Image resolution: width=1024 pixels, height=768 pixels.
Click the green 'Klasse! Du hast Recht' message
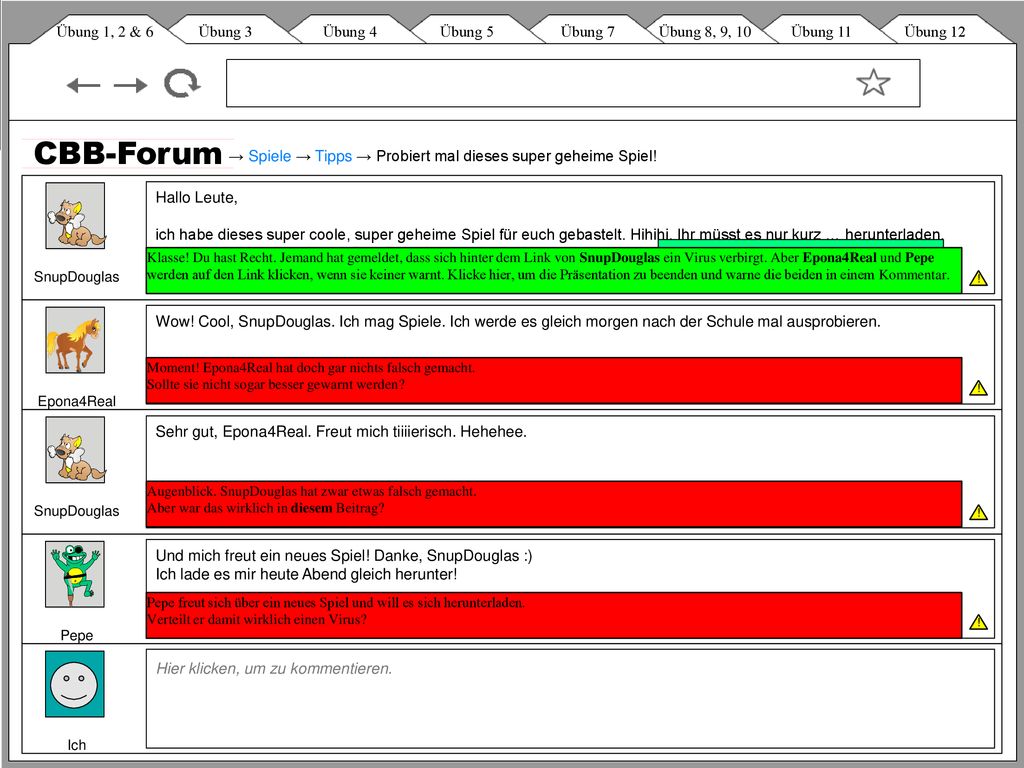[554, 270]
